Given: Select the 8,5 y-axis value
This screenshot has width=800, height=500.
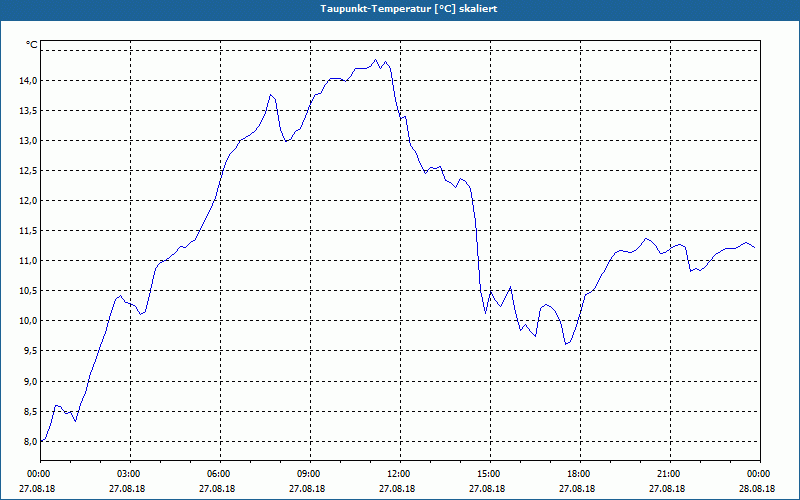Looking at the screenshot, I should tap(30, 412).
